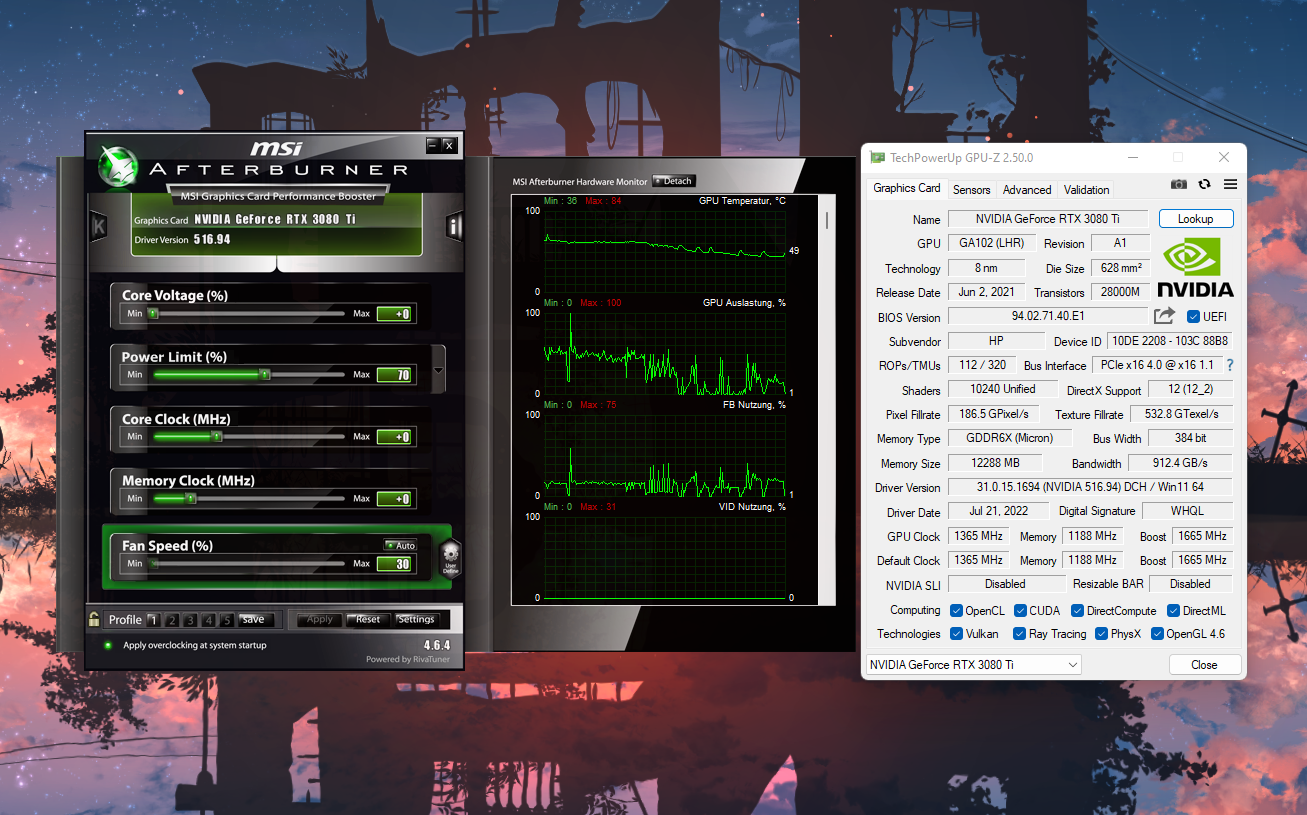This screenshot has width=1307, height=815.
Task: Switch to the Validation tab
Action: tap(1087, 190)
